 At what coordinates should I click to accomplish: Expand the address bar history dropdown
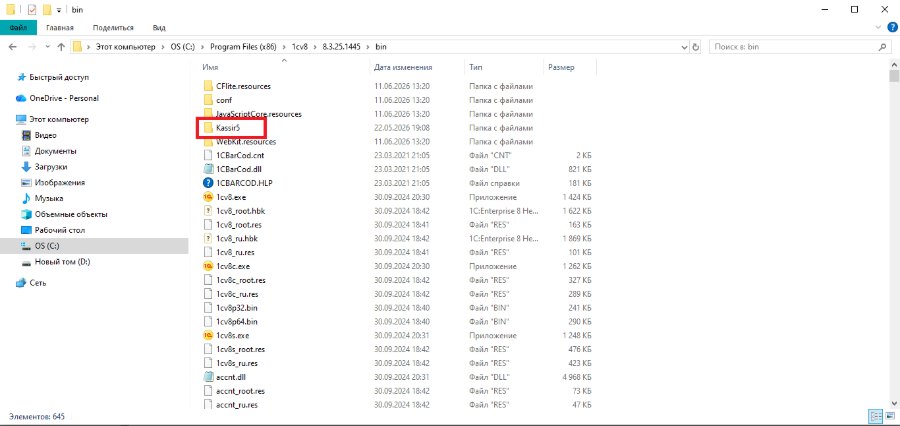[684, 47]
